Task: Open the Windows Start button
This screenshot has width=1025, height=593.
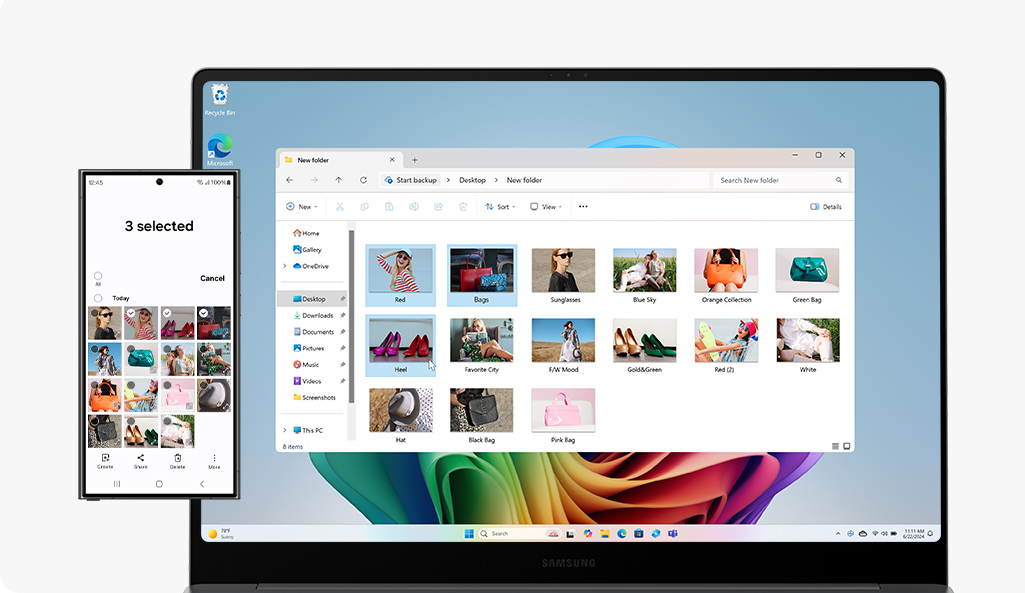Action: (469, 534)
